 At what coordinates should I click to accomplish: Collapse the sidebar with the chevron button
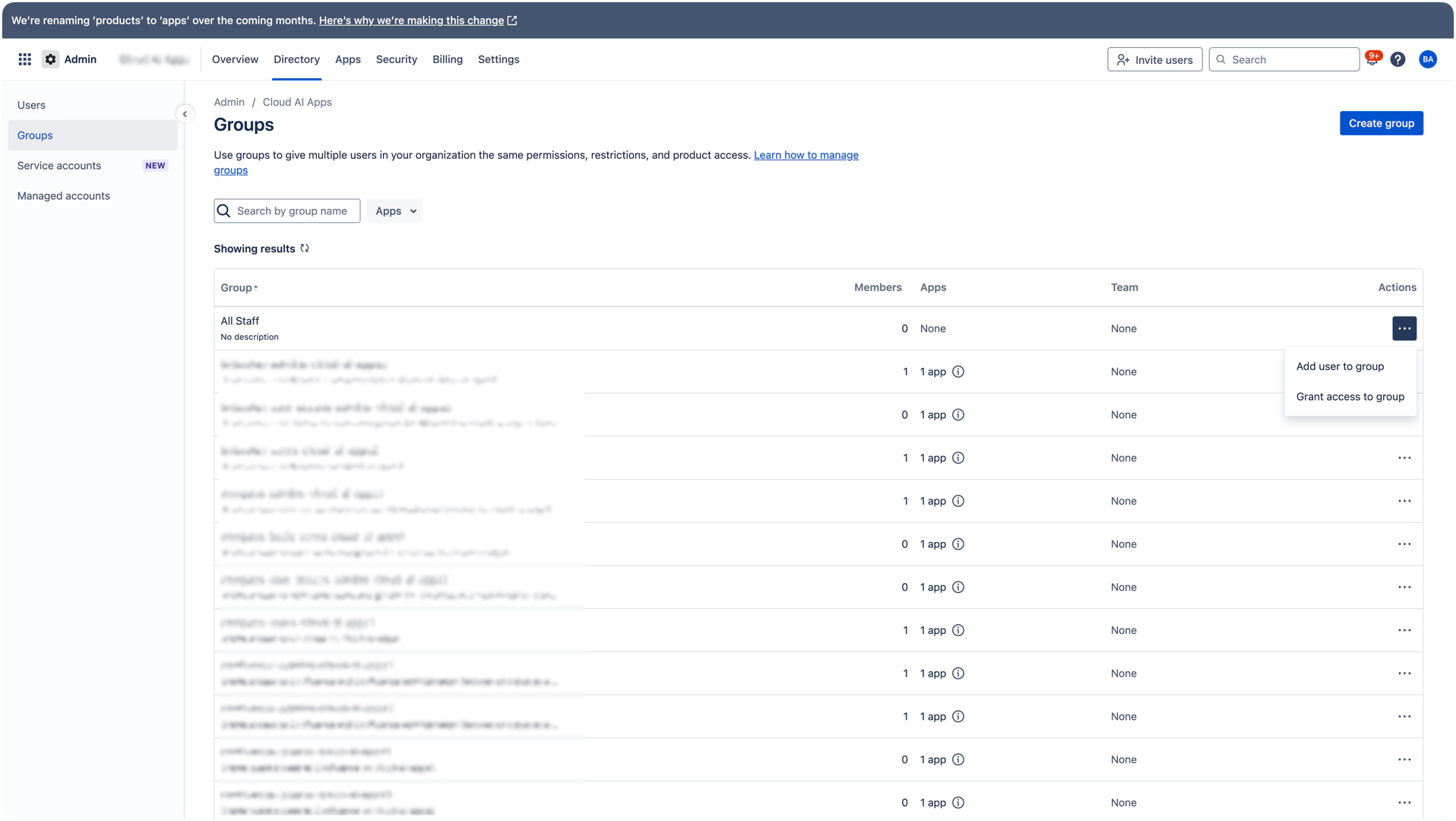coord(185,114)
